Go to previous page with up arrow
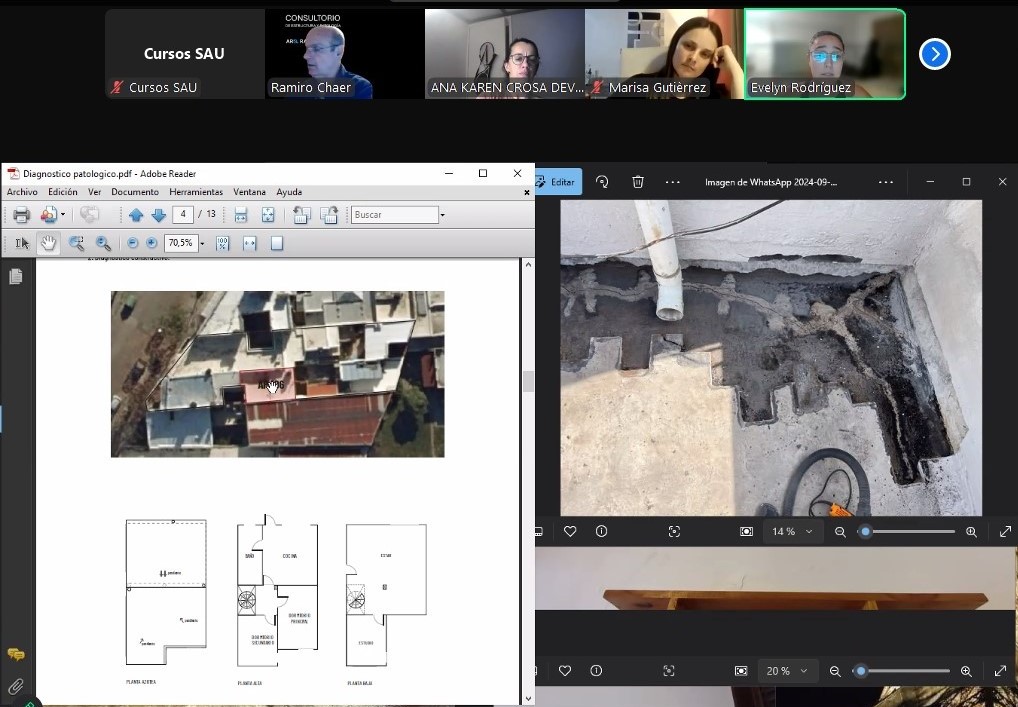Viewport: 1018px width, 707px height. (136, 215)
